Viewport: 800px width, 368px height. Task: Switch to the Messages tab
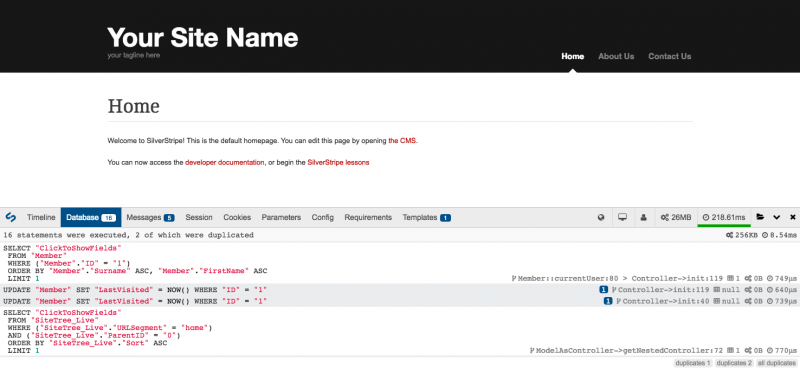point(150,217)
